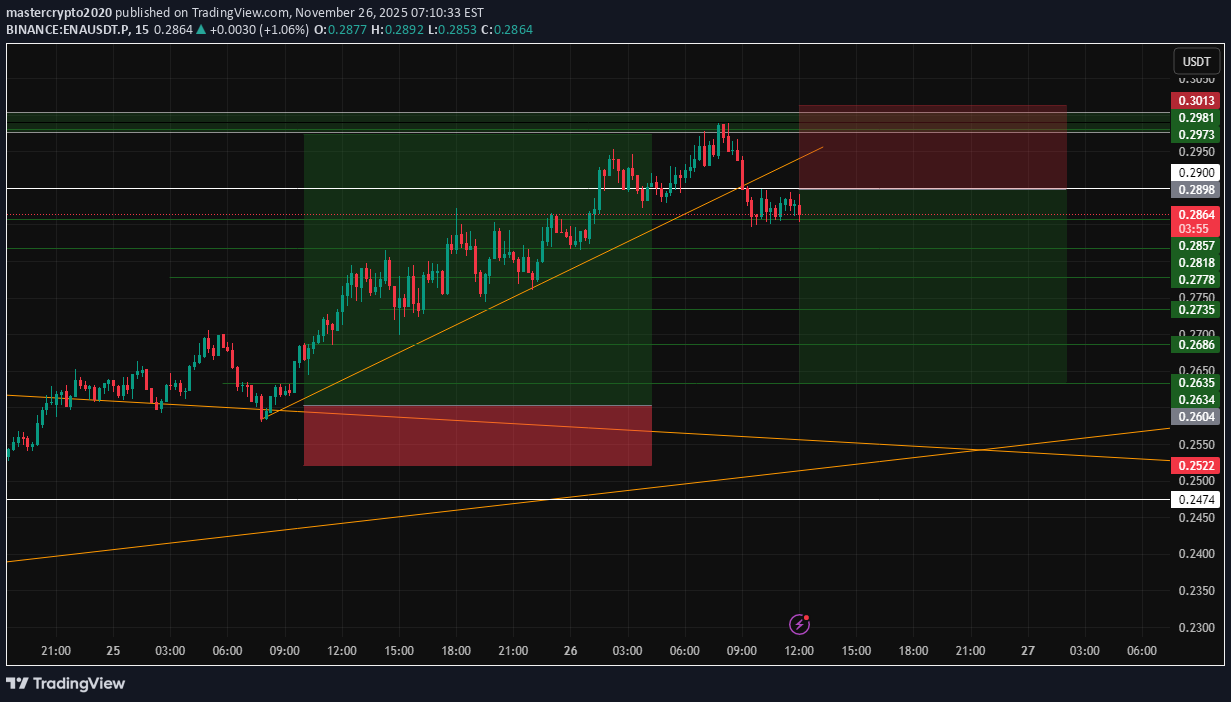This screenshot has height=702, width=1231.
Task: Toggle the green 0.2686 support level label
Action: click(x=1196, y=344)
